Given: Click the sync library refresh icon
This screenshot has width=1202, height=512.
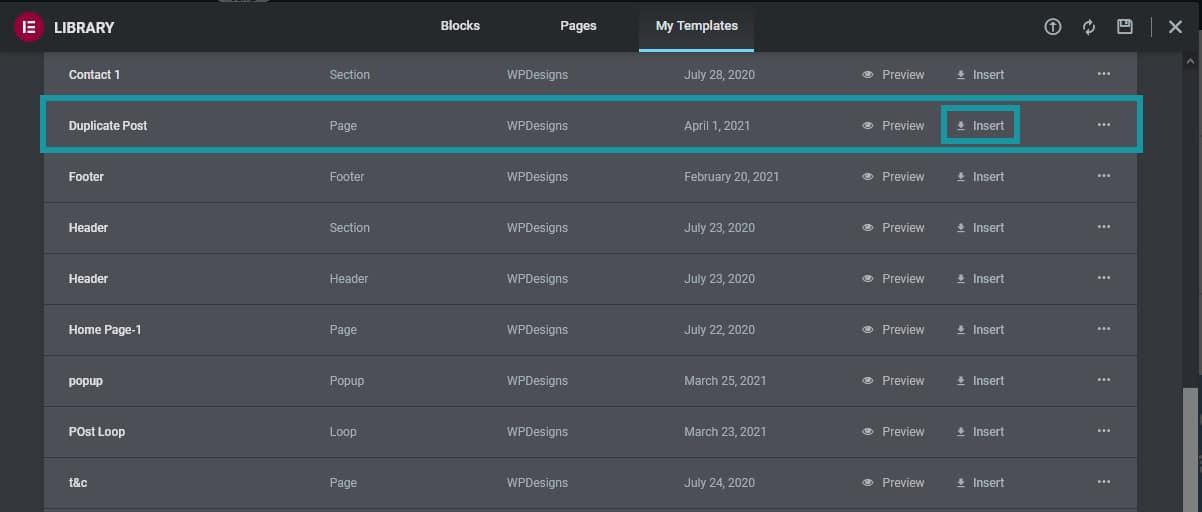Looking at the screenshot, I should (x=1089, y=27).
